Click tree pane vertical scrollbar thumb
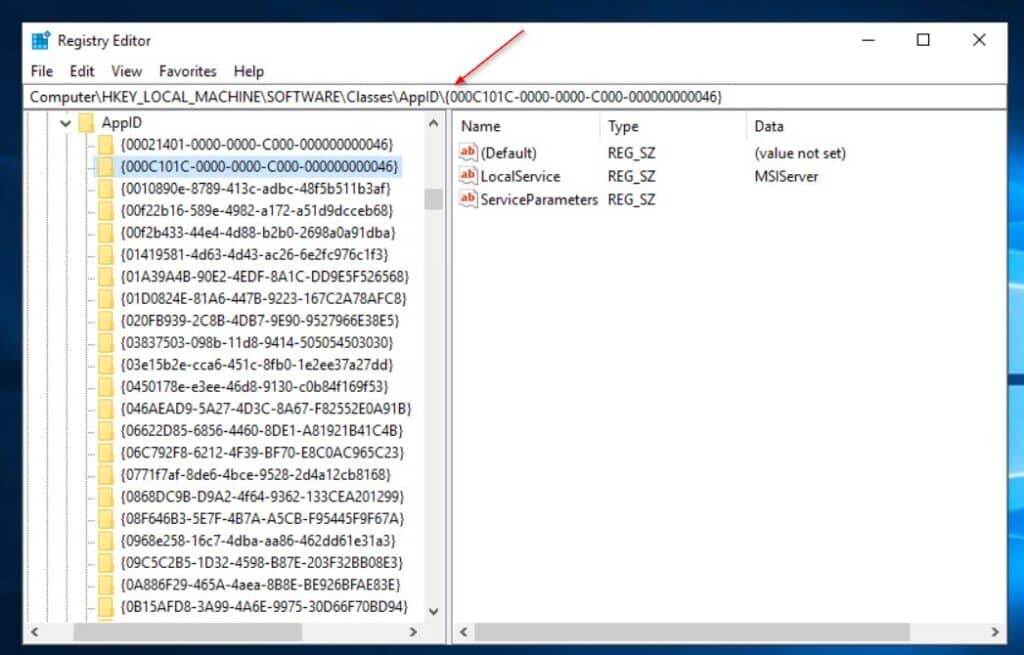 pyautogui.click(x=434, y=199)
